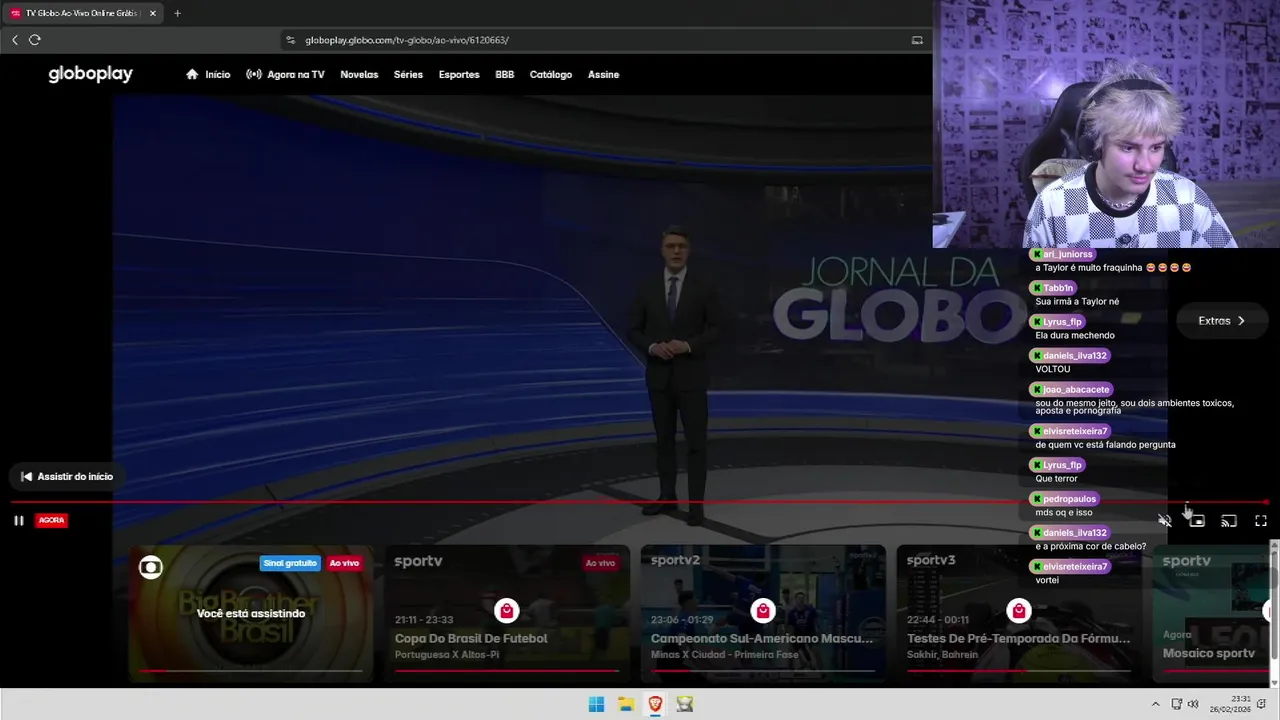Click the red video progress bar
This screenshot has width=1280, height=720.
coord(638,502)
